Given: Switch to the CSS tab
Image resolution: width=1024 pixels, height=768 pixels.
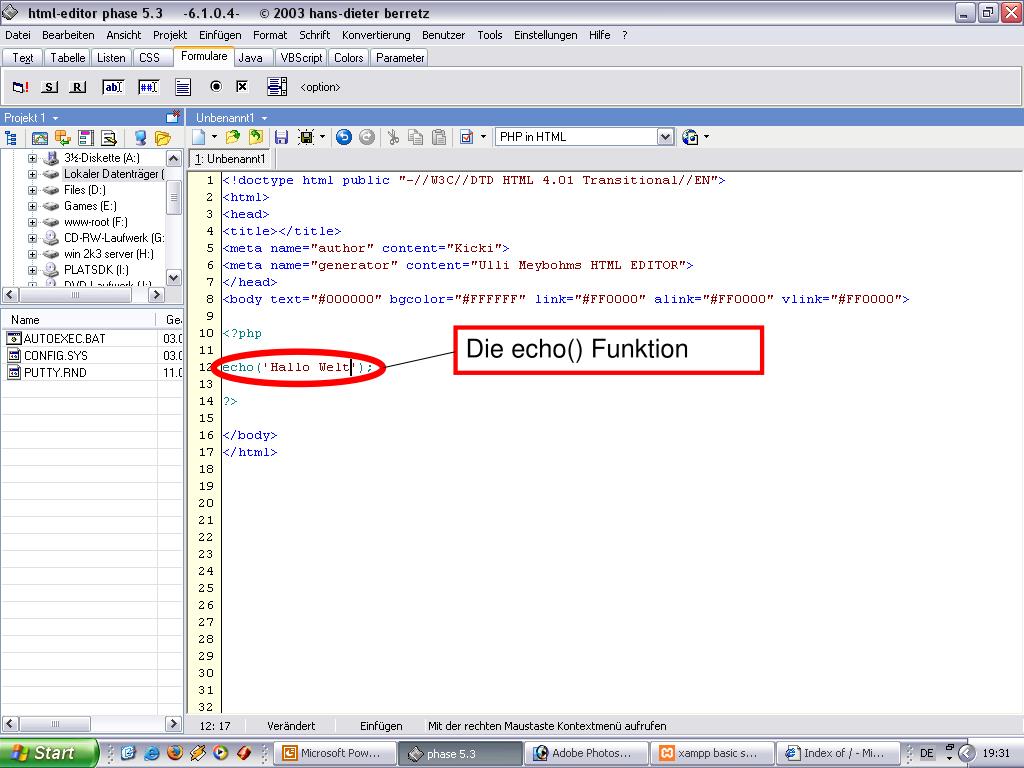Looking at the screenshot, I should [x=150, y=57].
